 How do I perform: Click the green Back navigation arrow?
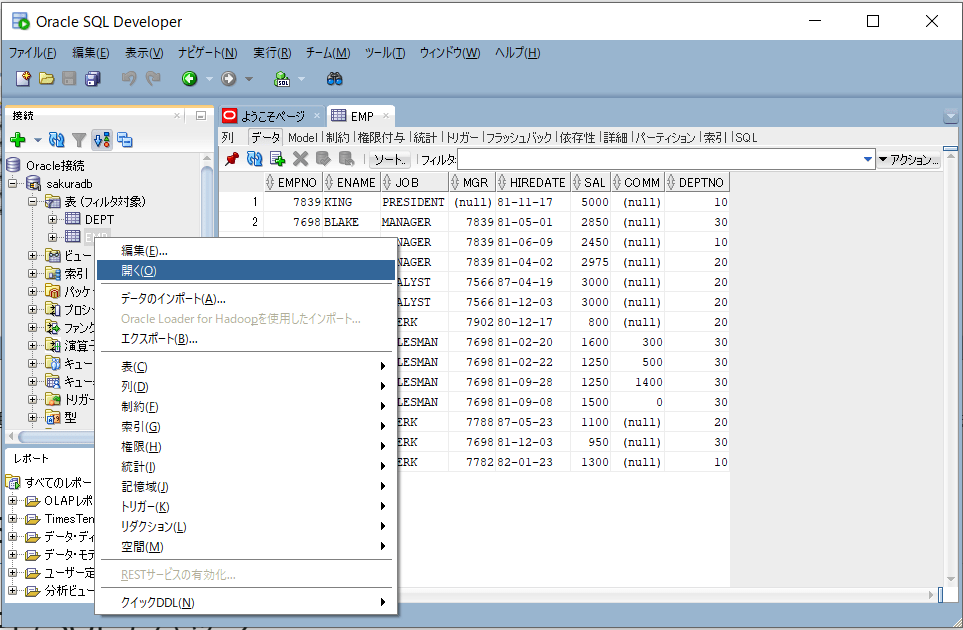click(x=189, y=79)
